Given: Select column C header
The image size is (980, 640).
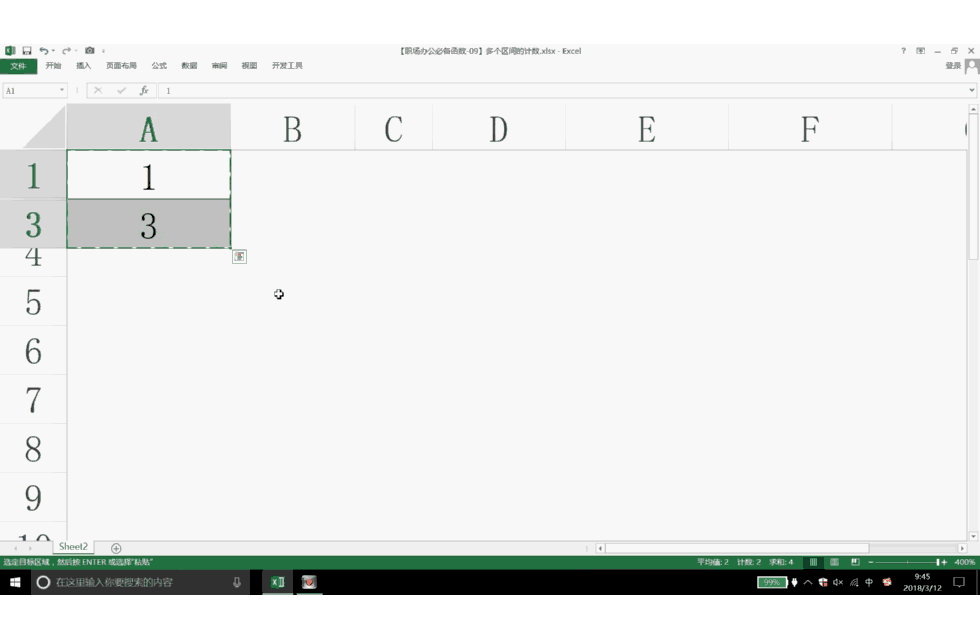Looking at the screenshot, I should pos(393,128).
